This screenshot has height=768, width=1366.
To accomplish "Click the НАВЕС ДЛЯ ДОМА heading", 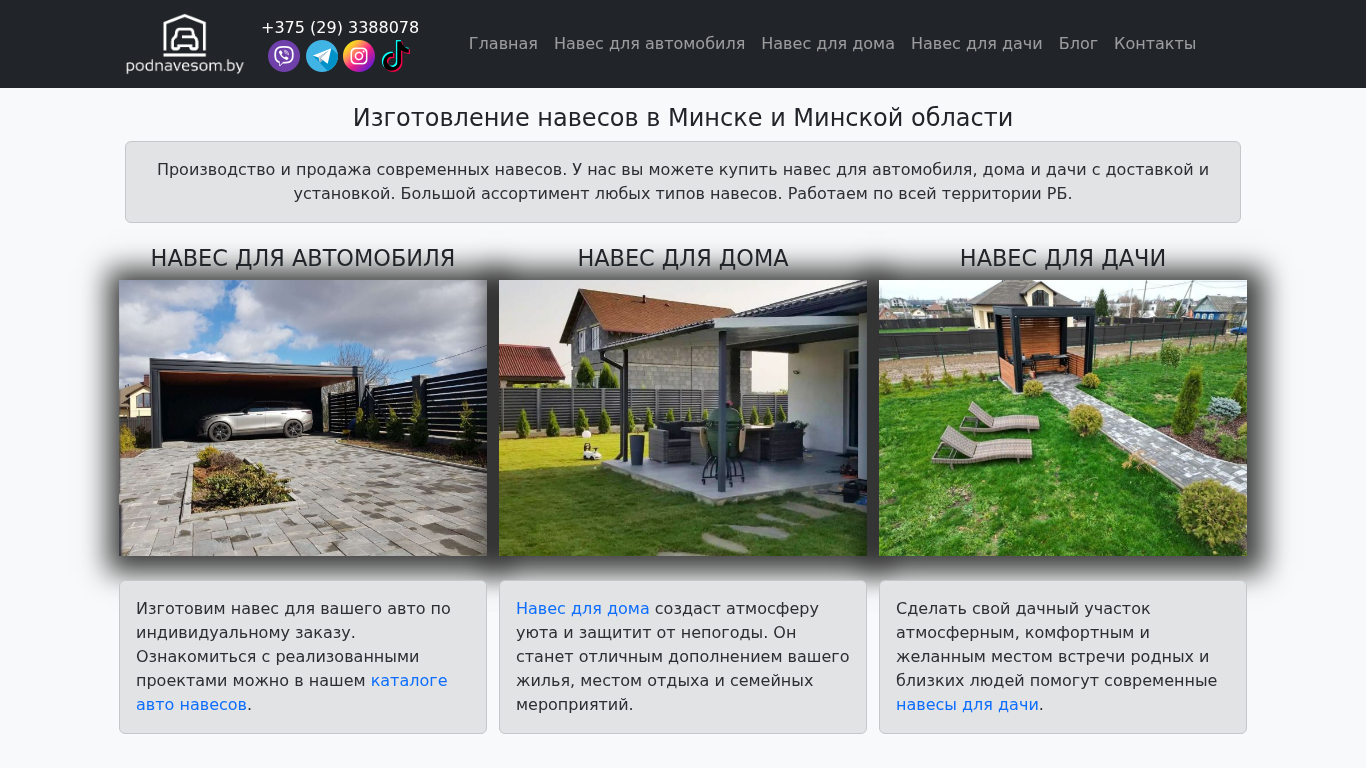I will click(x=683, y=258).
